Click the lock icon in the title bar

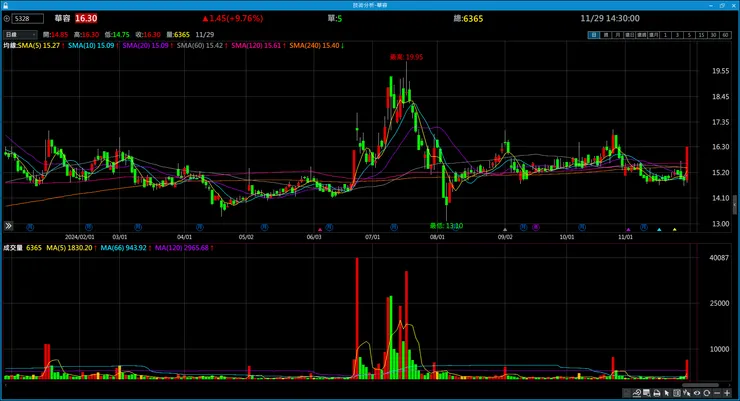tap(5, 5)
